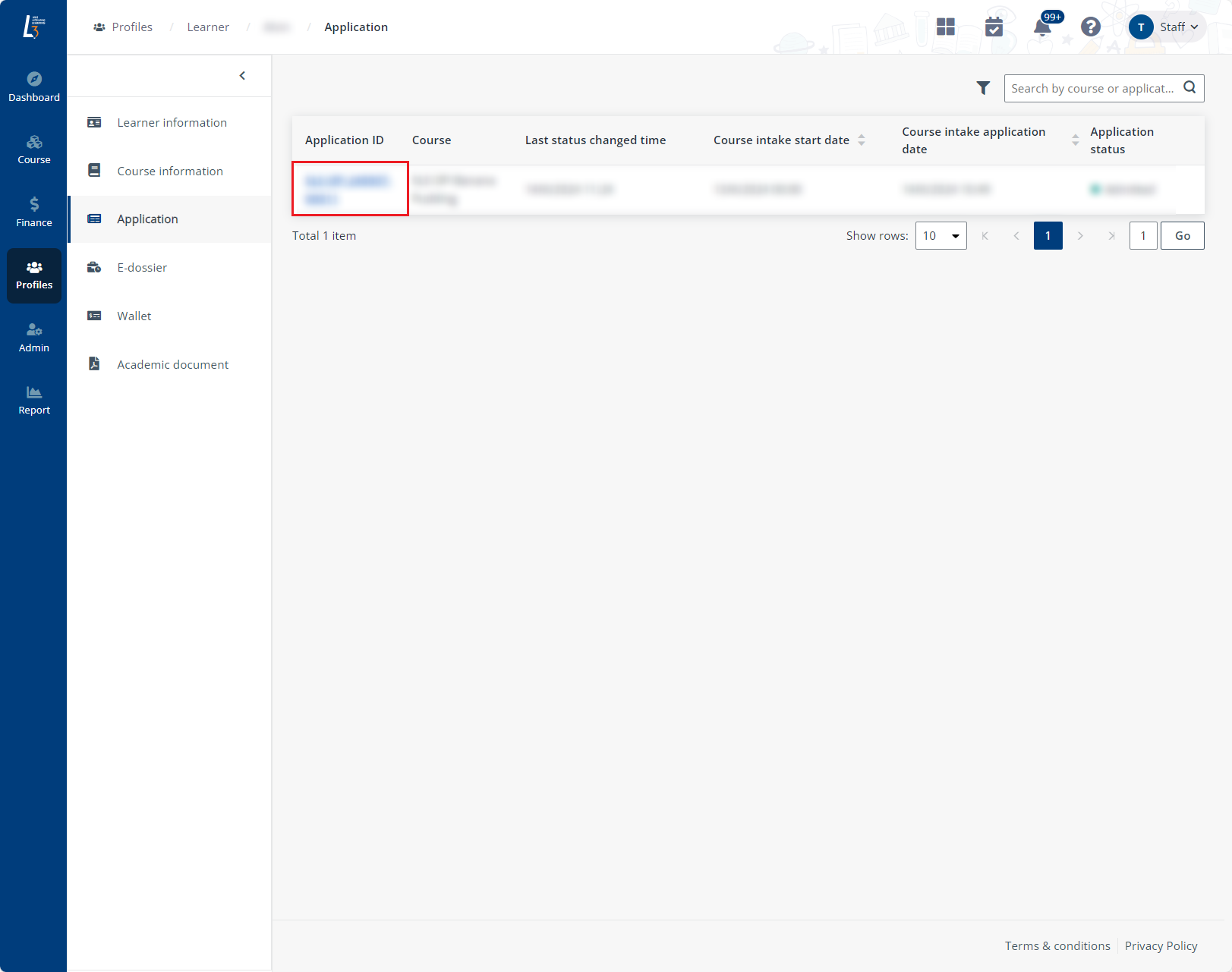
Task: Collapse the profile side panel
Action: tap(242, 75)
